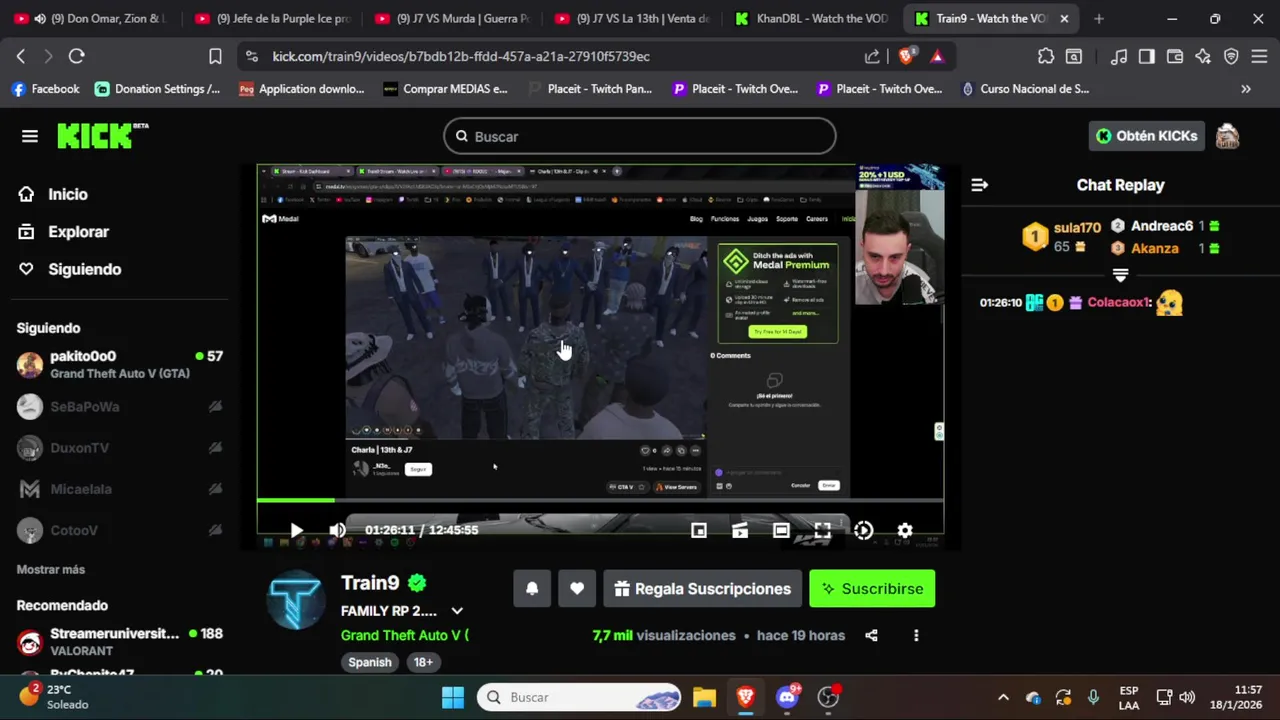Open playback speed control in the player
This screenshot has height=720, width=1280.
[863, 530]
